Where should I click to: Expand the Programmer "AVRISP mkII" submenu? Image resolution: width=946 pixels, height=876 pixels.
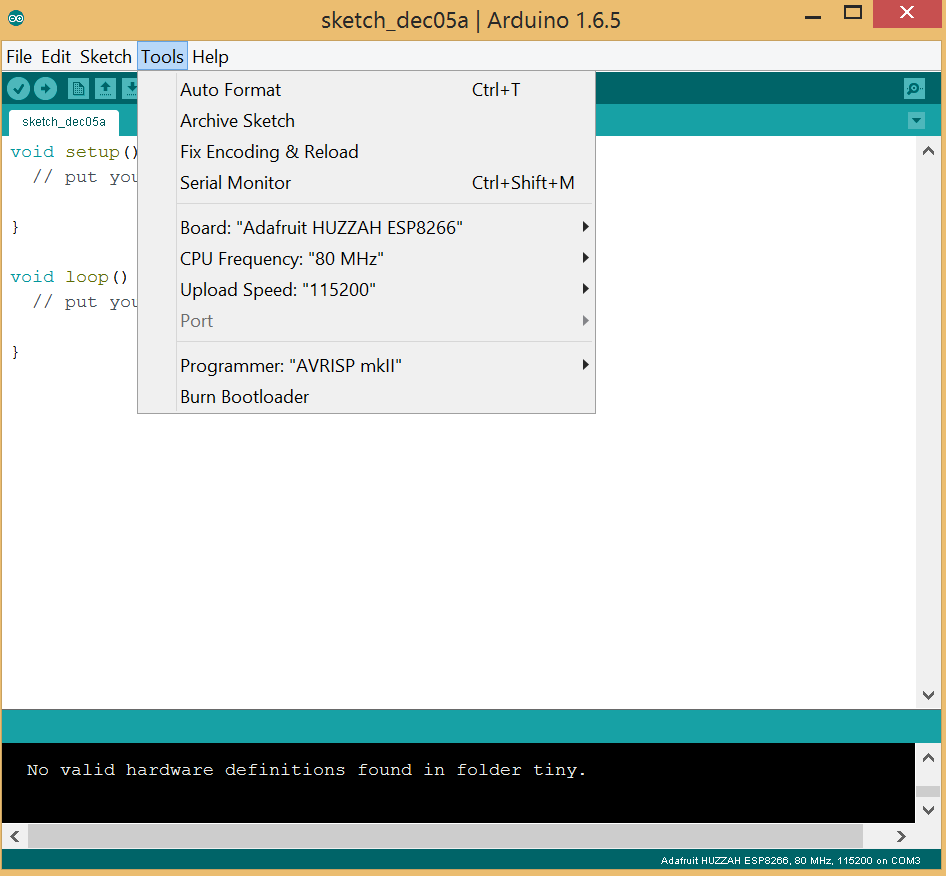[584, 365]
